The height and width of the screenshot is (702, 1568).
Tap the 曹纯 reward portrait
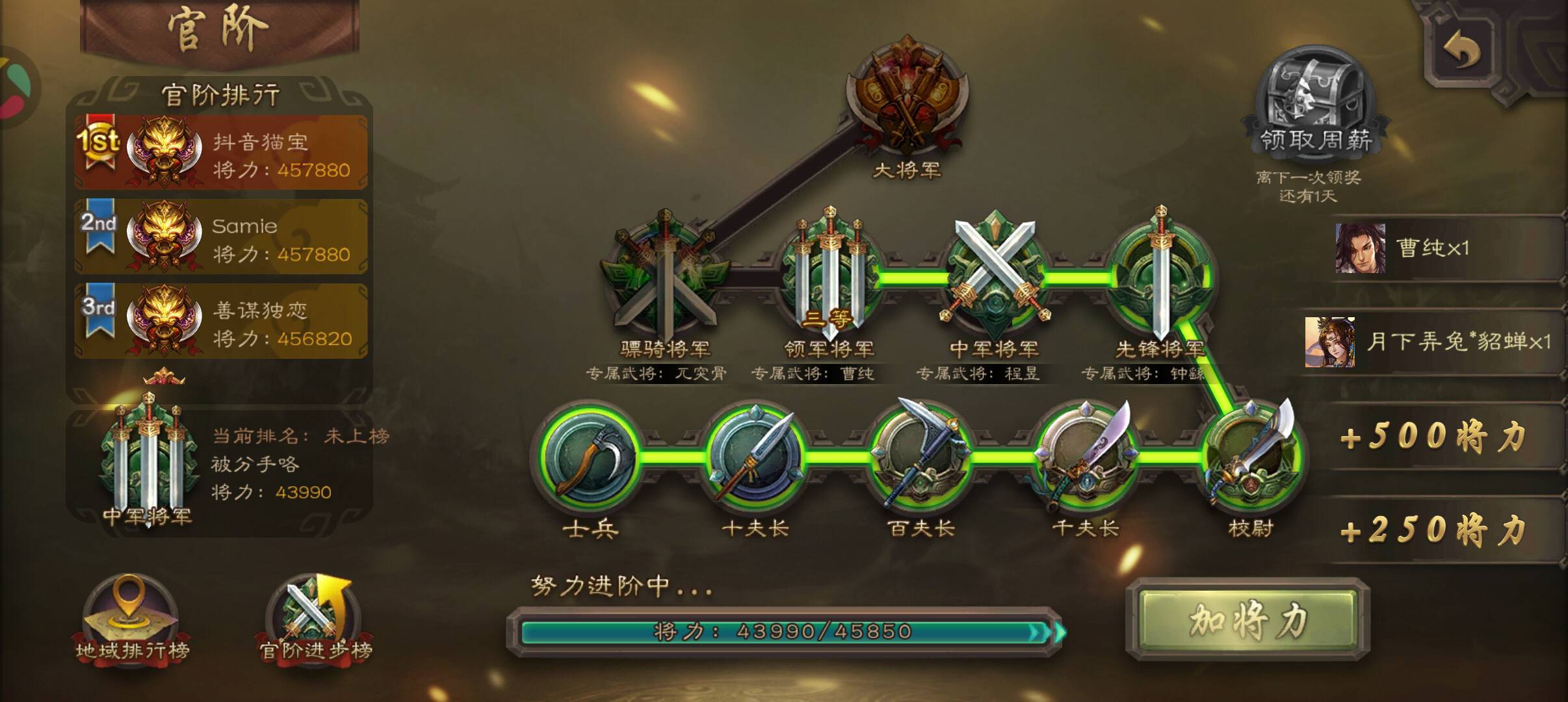pos(1360,248)
